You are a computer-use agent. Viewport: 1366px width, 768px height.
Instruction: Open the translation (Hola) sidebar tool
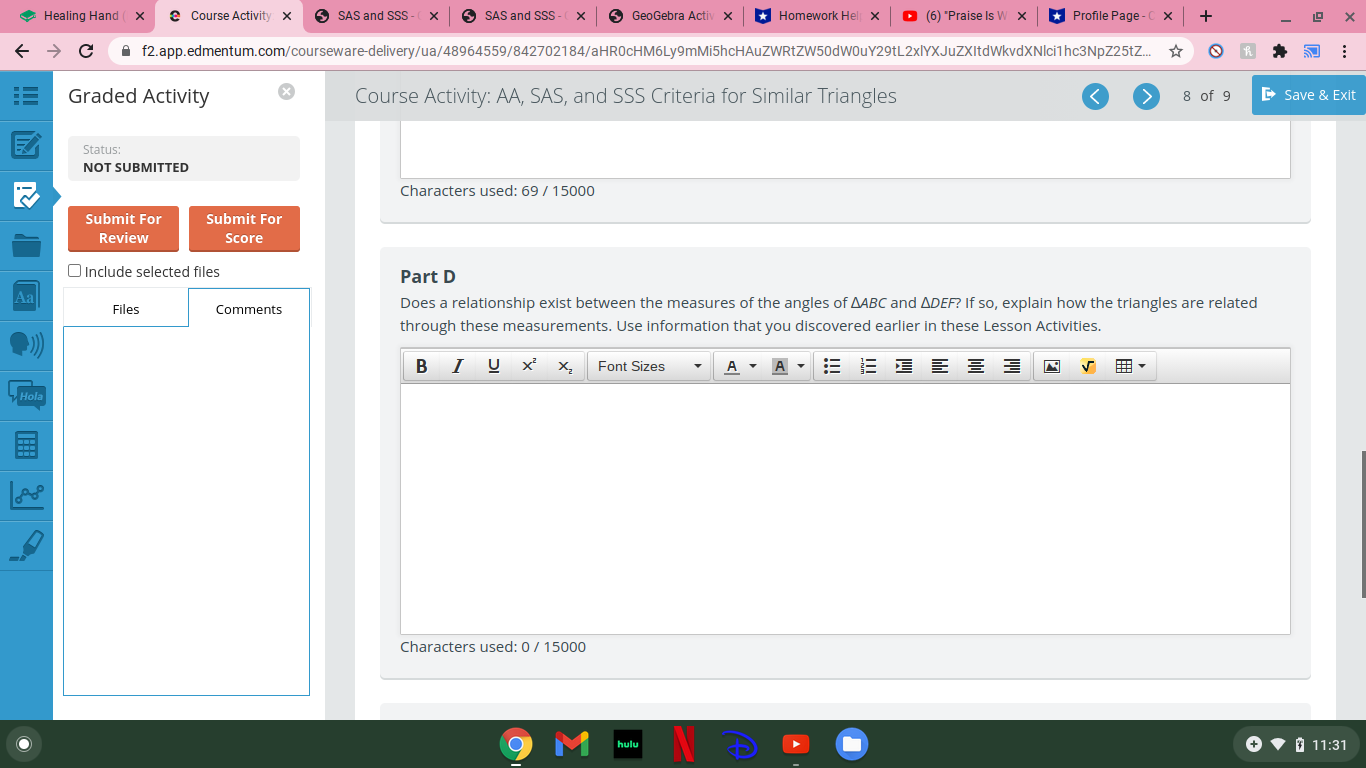(26, 395)
